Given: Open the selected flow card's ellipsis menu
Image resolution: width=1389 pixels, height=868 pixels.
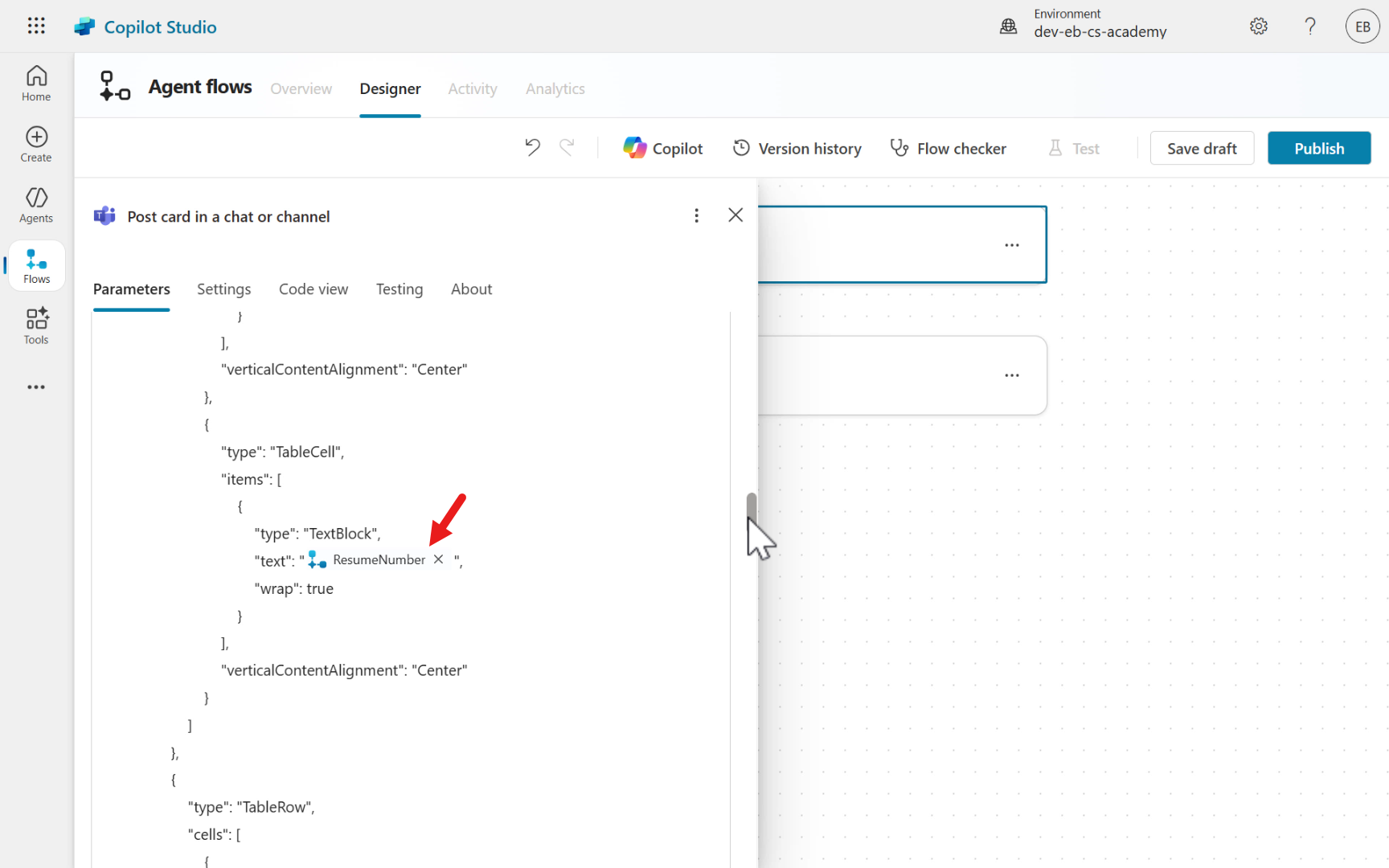Looking at the screenshot, I should [1011, 245].
